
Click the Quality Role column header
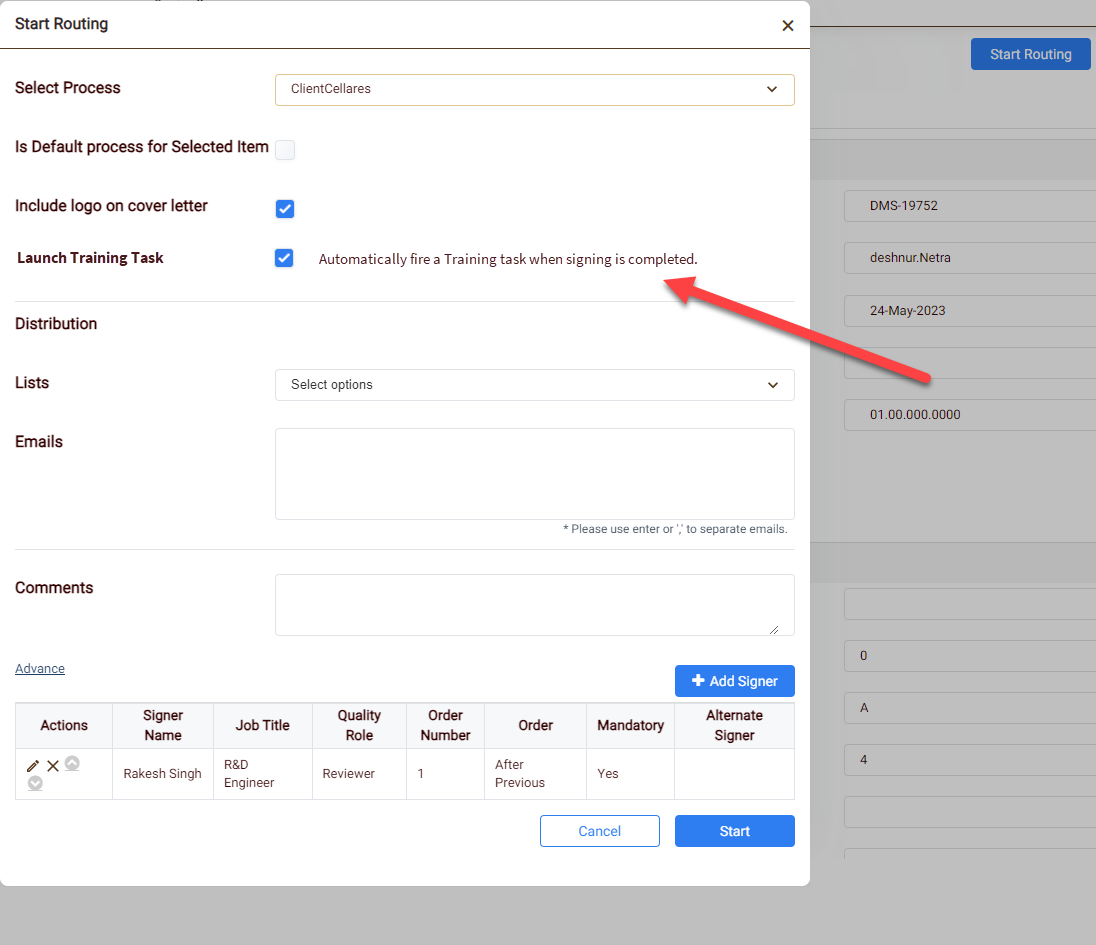pyautogui.click(x=359, y=726)
